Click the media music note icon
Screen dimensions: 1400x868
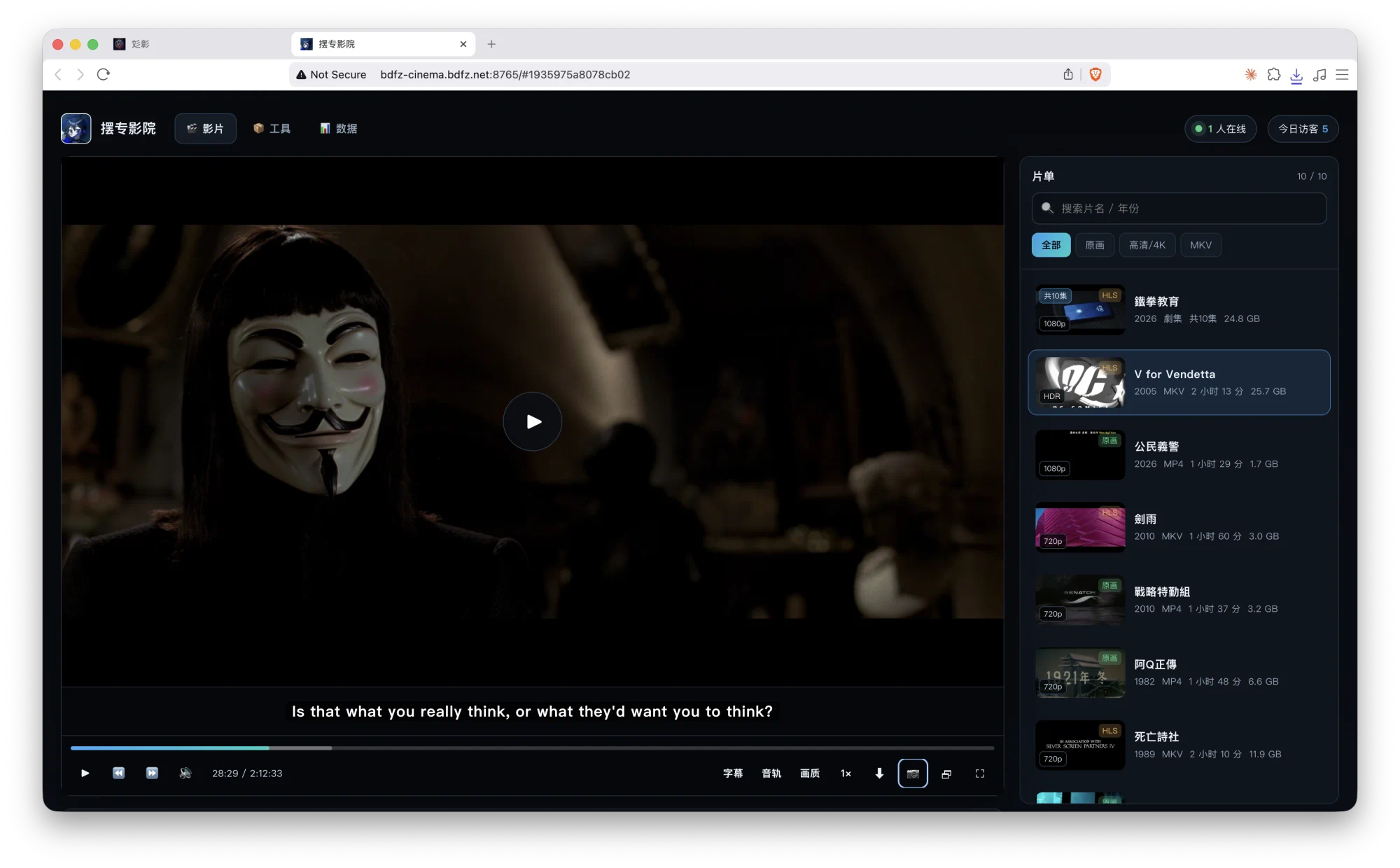pyautogui.click(x=1319, y=75)
